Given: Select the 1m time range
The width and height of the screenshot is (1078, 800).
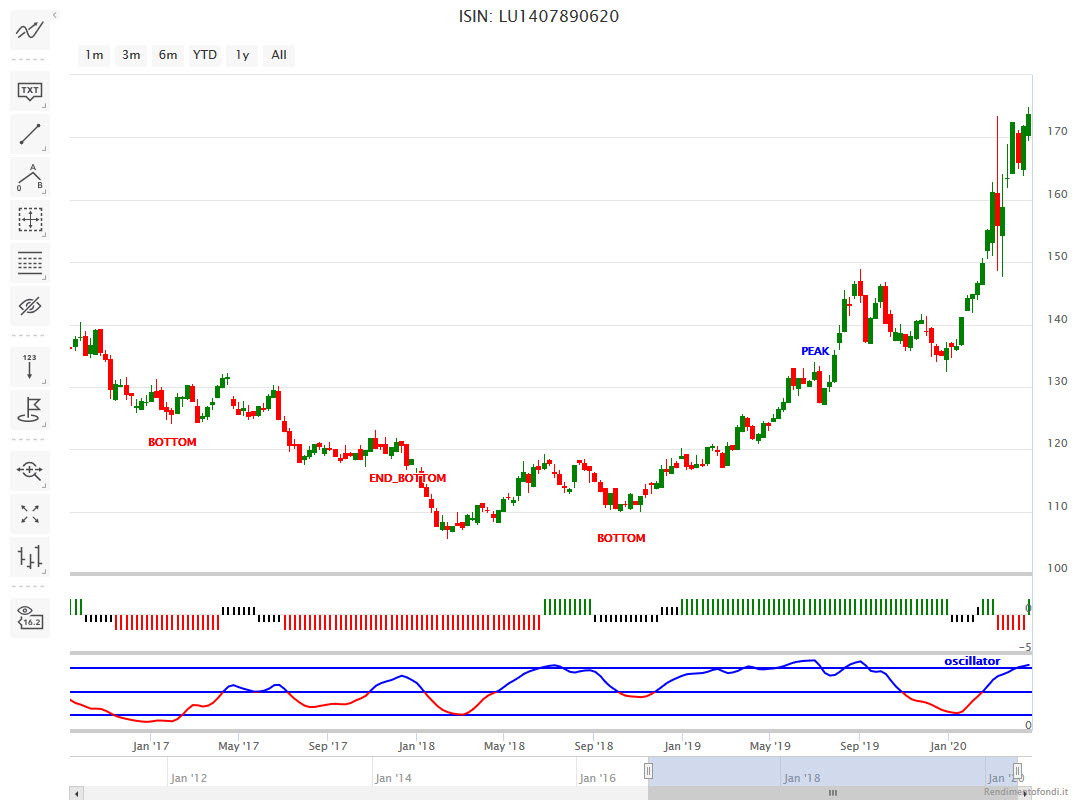Looking at the screenshot, I should tap(94, 55).
